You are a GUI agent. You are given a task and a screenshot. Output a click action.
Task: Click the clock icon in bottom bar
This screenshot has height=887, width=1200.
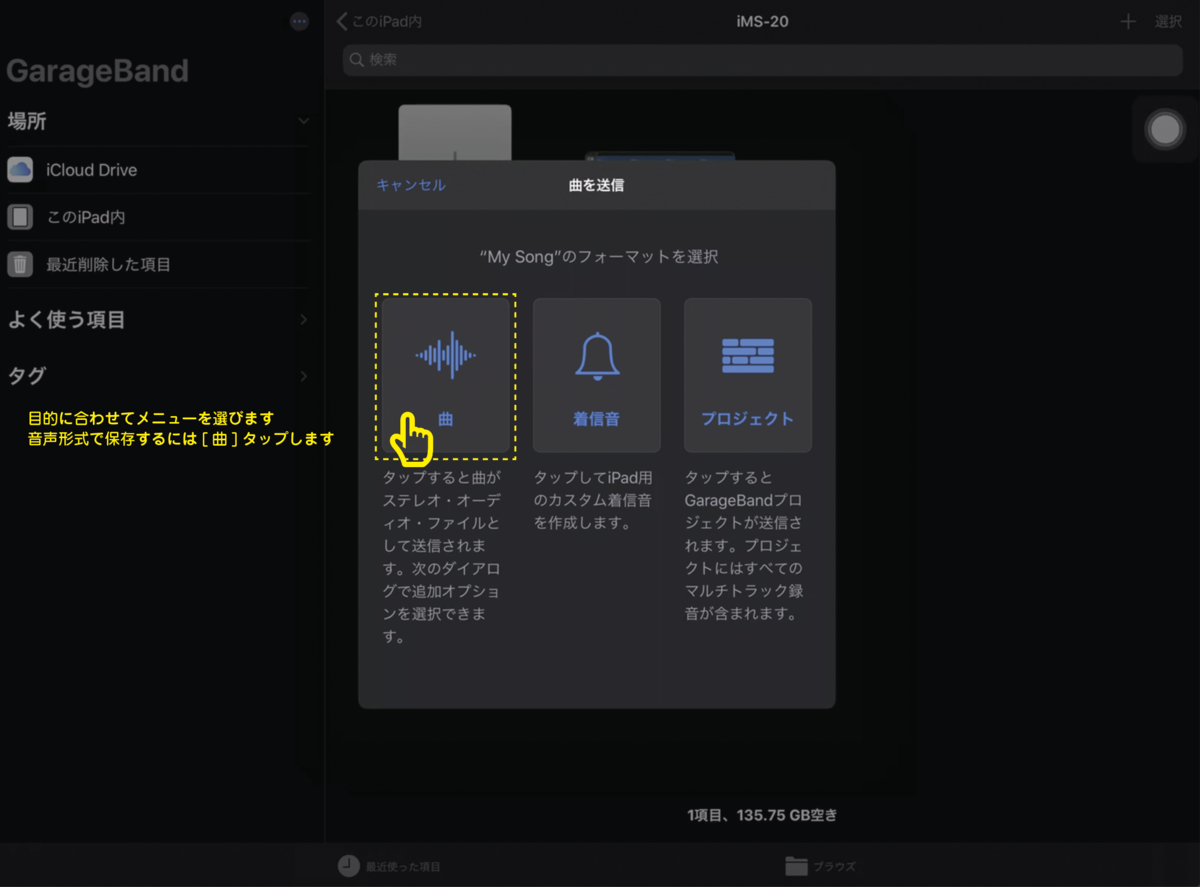coord(348,866)
